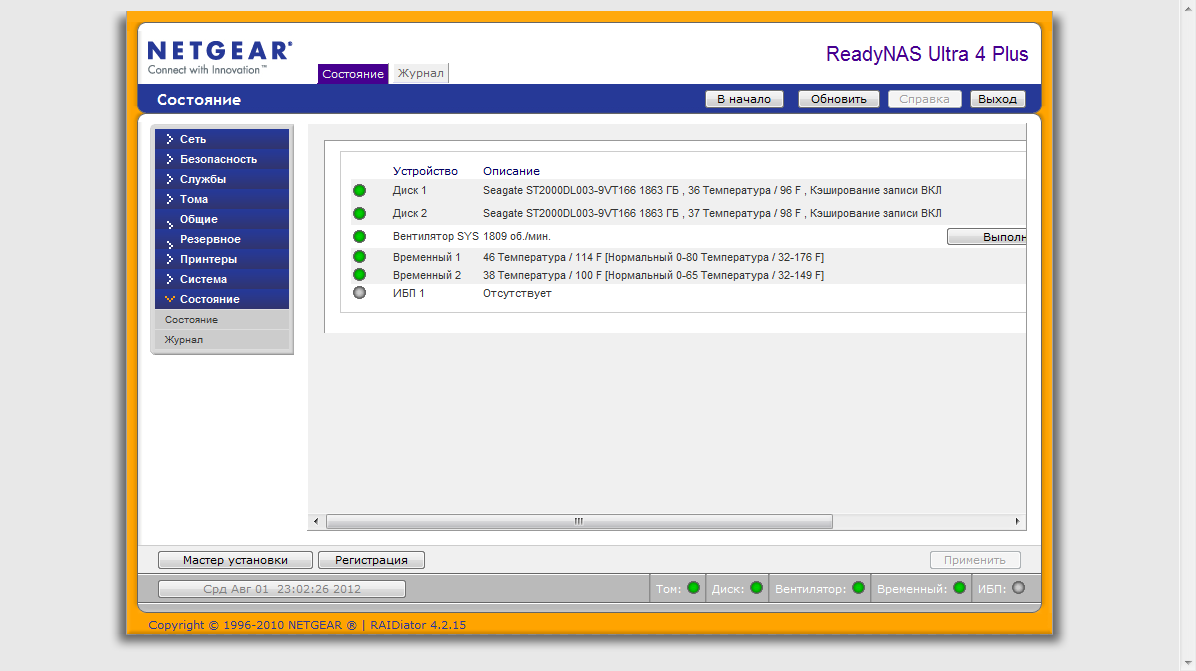Click the Отсутствует UPS status text
This screenshot has height=671, width=1196.
(516, 293)
